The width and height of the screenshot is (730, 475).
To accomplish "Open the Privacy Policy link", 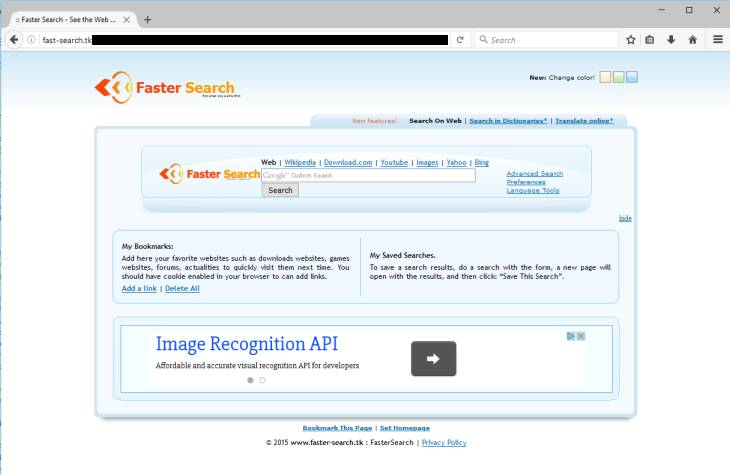I will pos(444,442).
